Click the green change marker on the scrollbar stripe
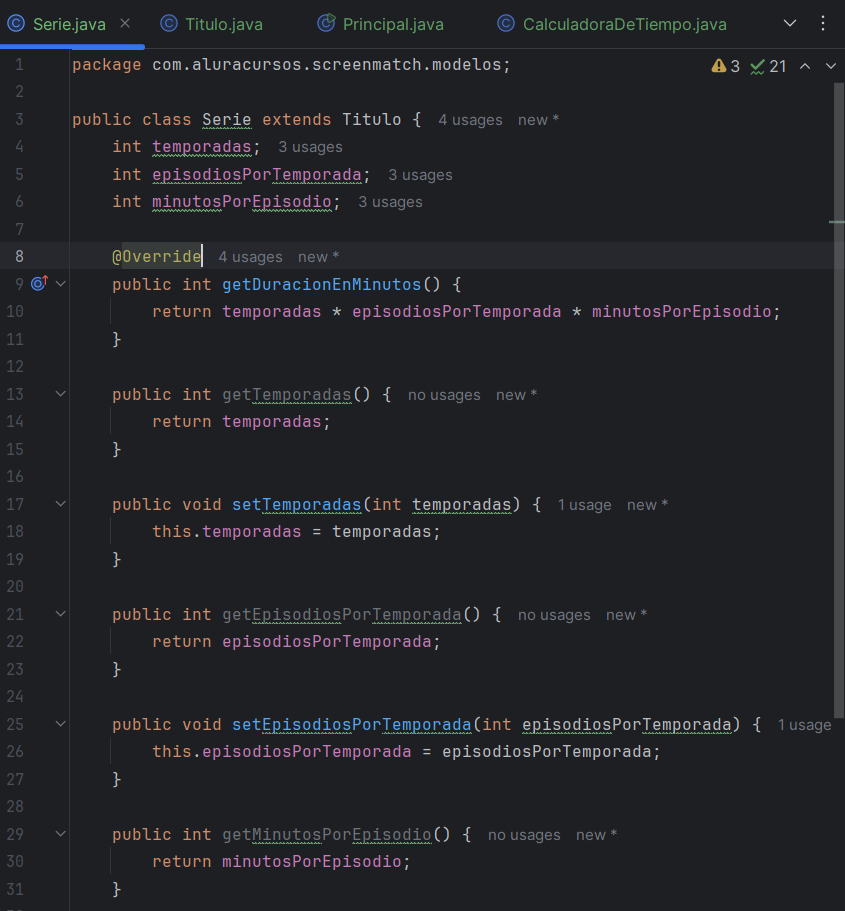 (836, 222)
